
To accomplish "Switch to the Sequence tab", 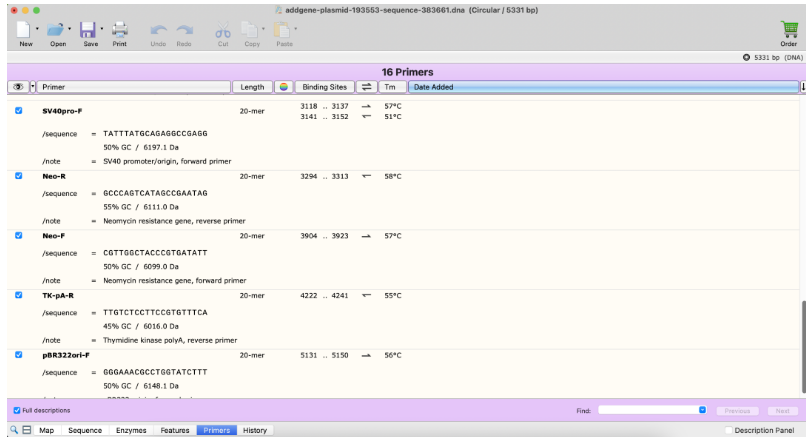I will coord(85,430).
